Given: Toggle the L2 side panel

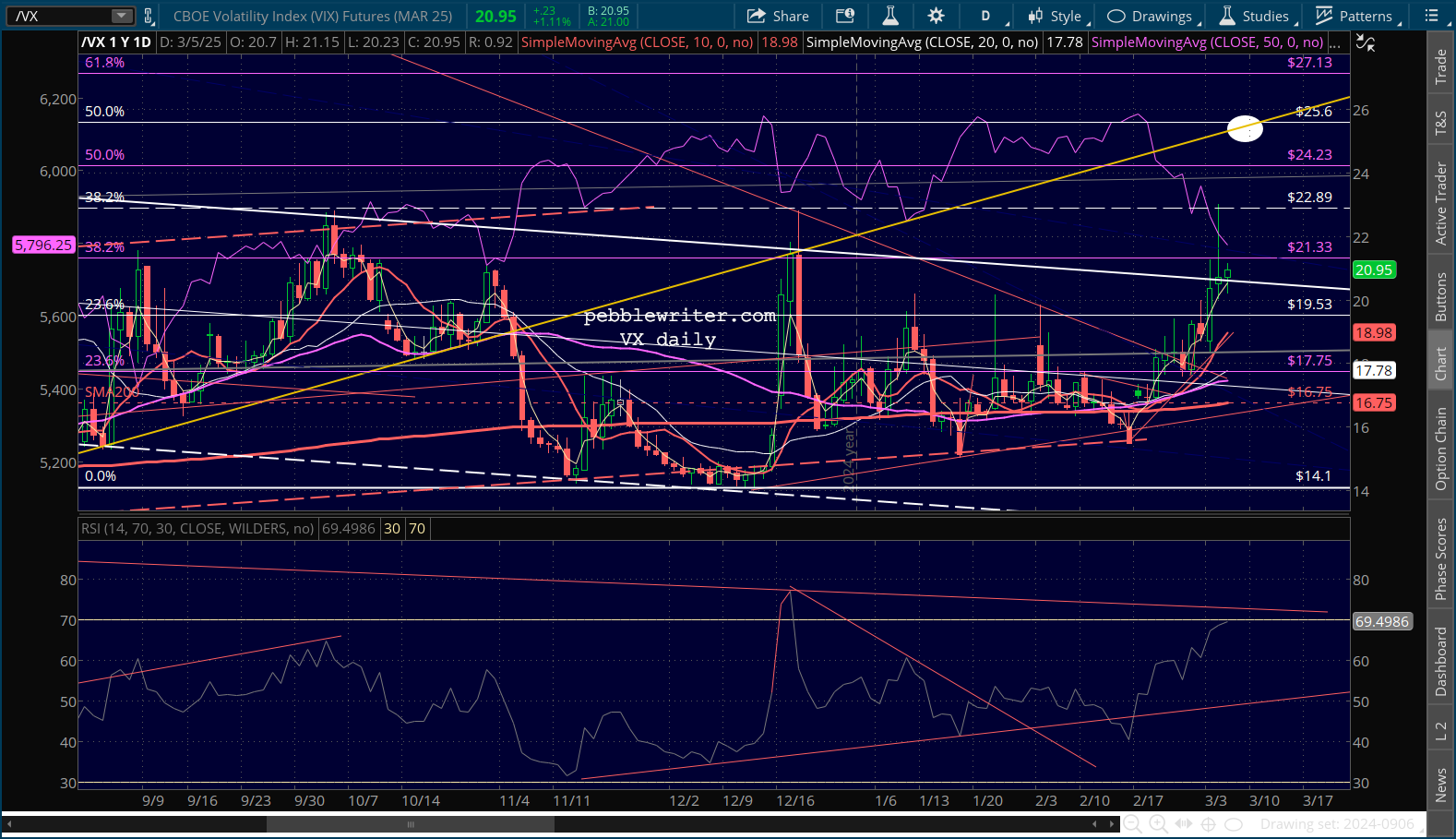Looking at the screenshot, I should [x=1440, y=732].
